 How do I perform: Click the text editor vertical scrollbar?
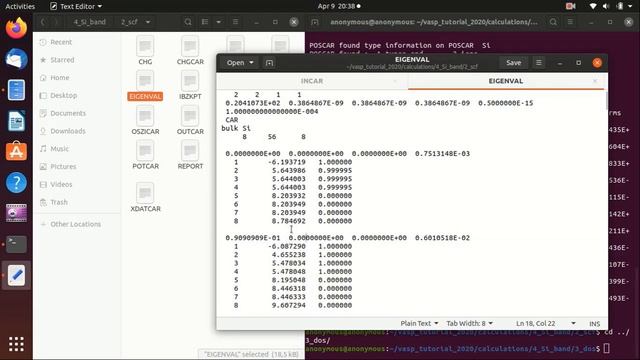pyautogui.click(x=606, y=100)
